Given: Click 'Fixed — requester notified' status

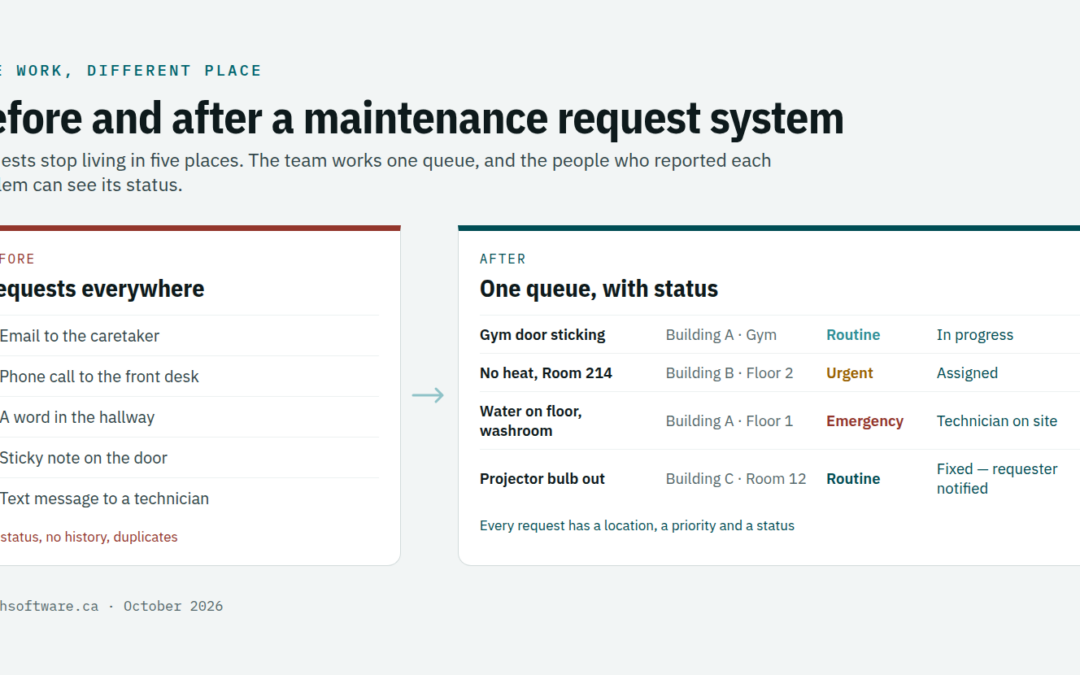Looking at the screenshot, I should coord(997,479).
